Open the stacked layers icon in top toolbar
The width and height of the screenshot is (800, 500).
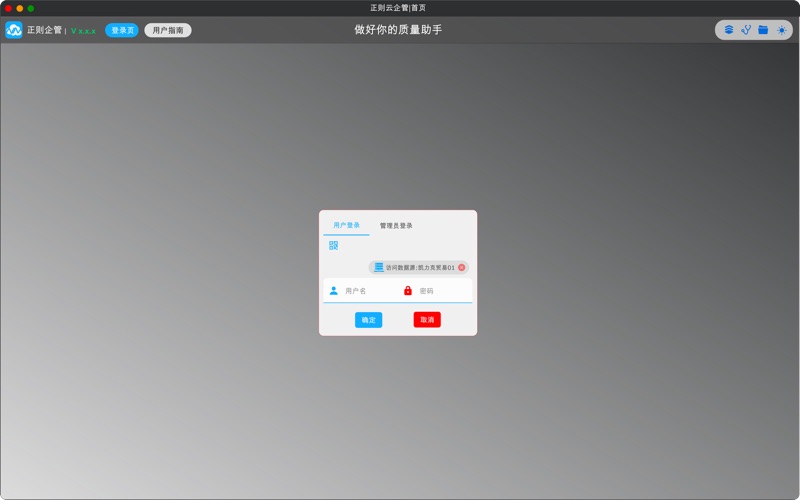click(x=729, y=30)
